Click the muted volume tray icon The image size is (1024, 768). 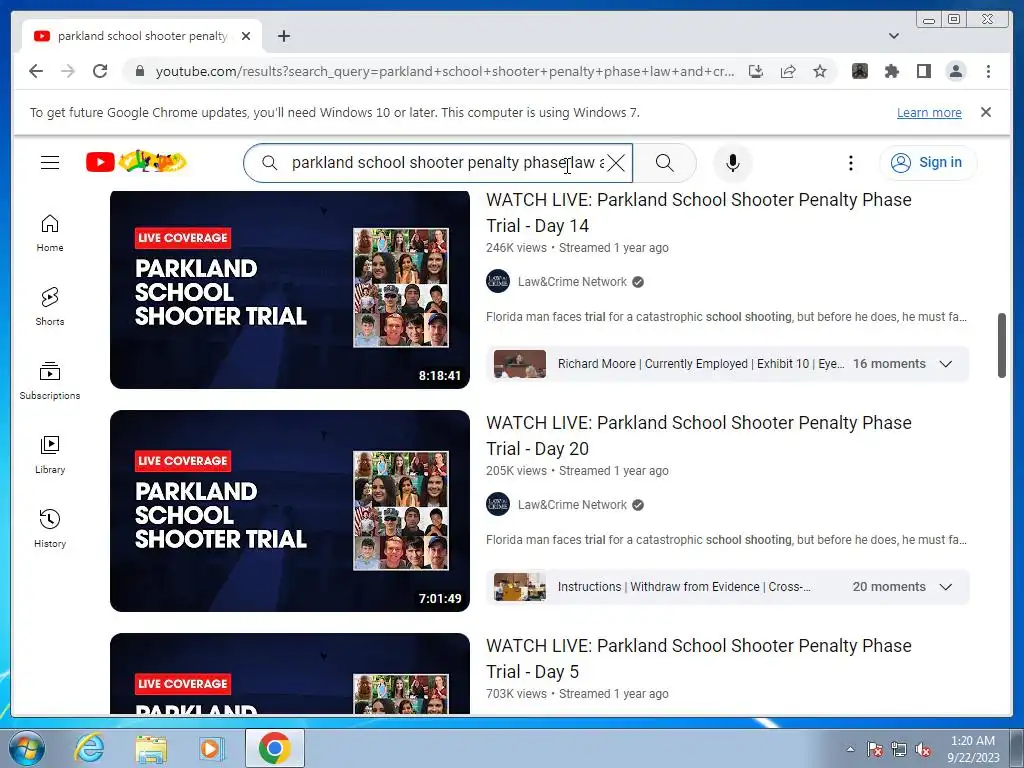(923, 749)
